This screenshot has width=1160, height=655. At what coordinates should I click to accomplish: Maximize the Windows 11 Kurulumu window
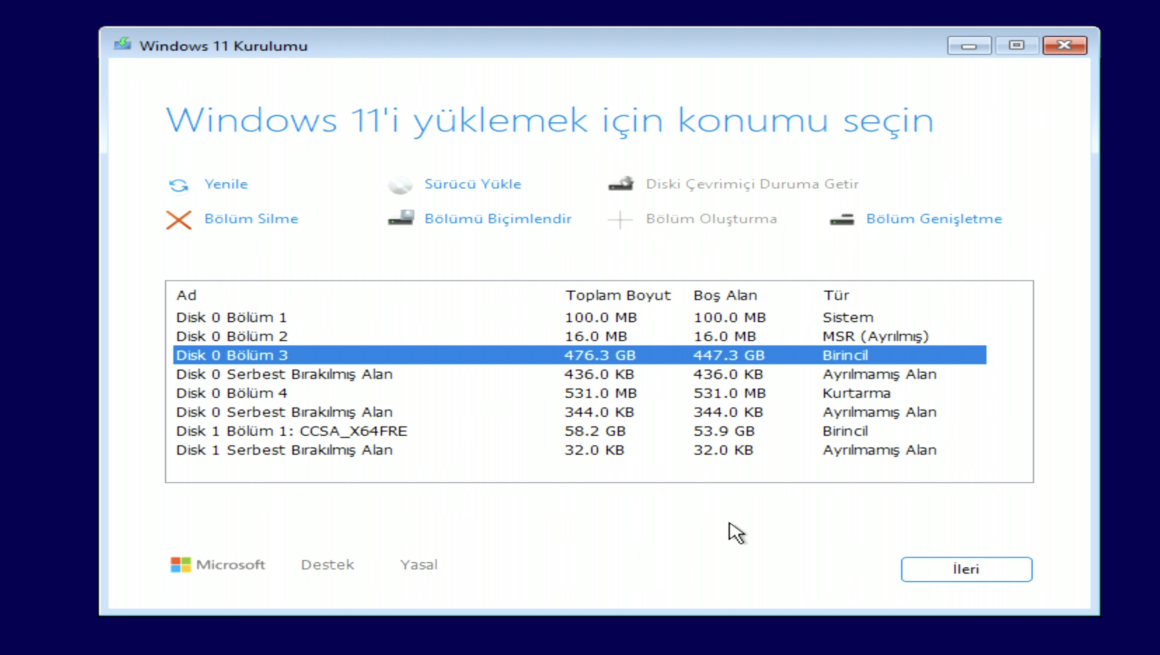click(1016, 45)
